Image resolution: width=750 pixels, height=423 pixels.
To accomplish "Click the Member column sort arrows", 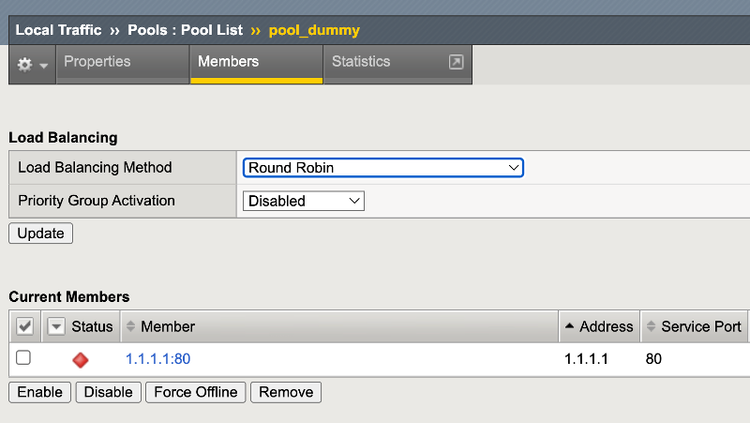I will (129, 327).
